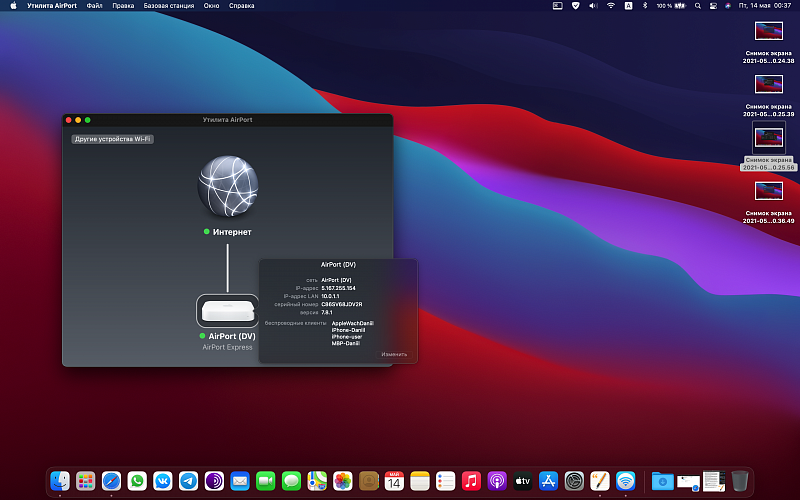This screenshot has height=500, width=800.
Task: Select the AppleWatchDaniil wireless client
Action: pyautogui.click(x=352, y=324)
